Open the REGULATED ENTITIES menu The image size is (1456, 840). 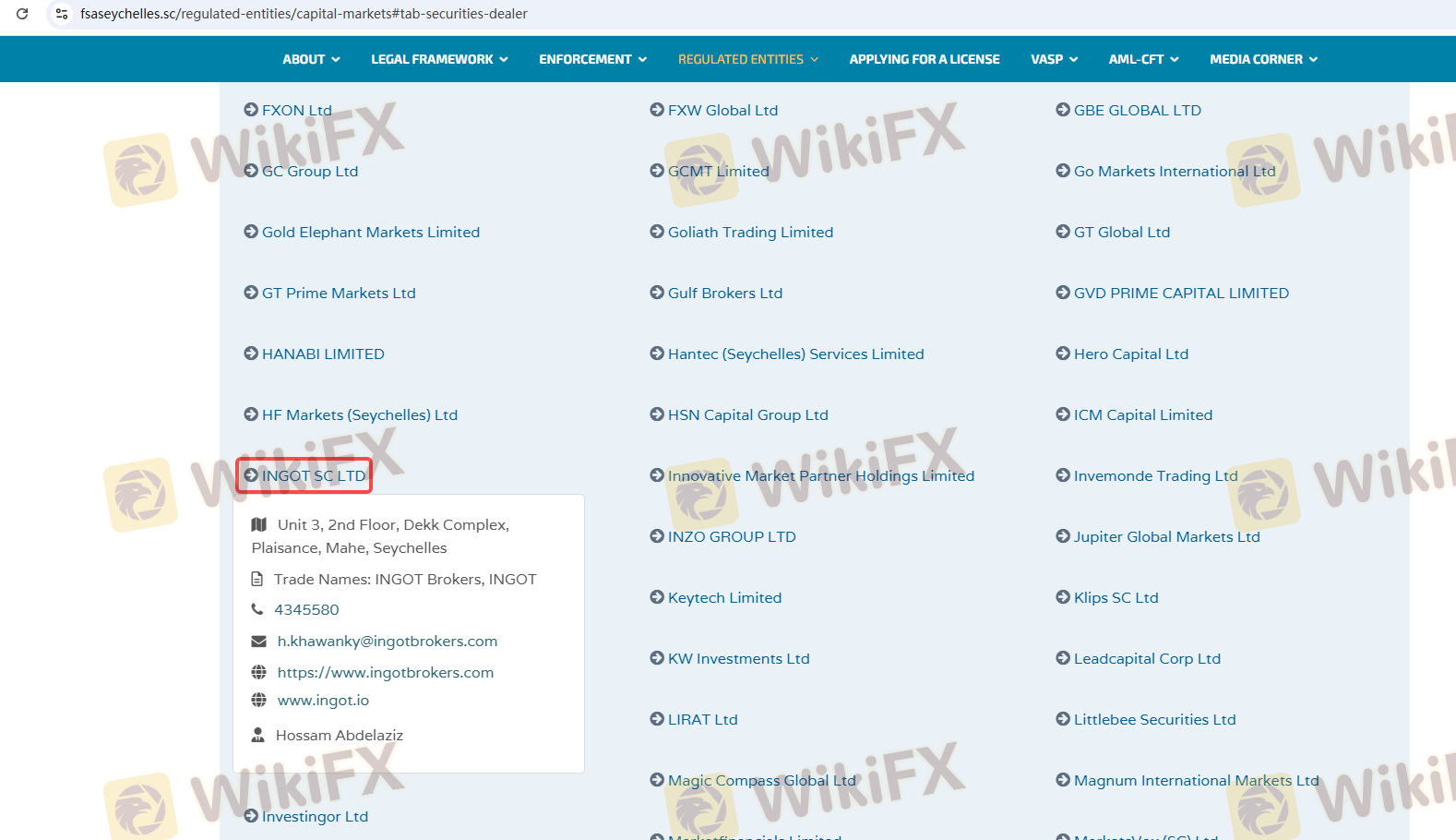[747, 59]
